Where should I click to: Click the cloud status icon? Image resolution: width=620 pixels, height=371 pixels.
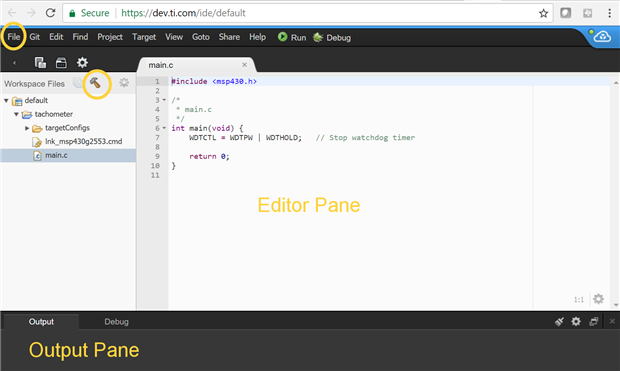[602, 37]
